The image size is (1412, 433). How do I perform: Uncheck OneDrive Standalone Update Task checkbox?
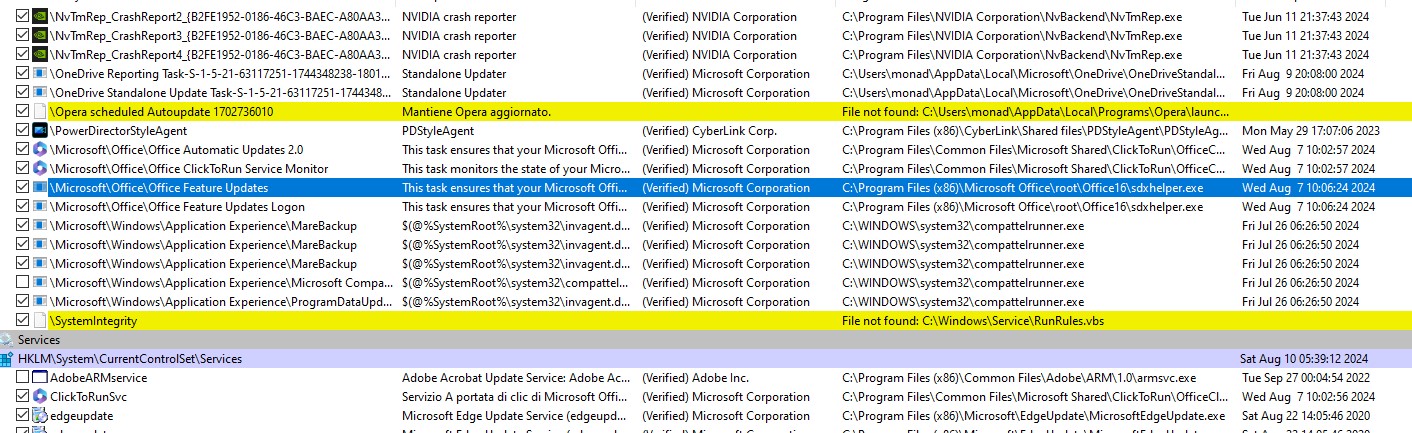23,93
